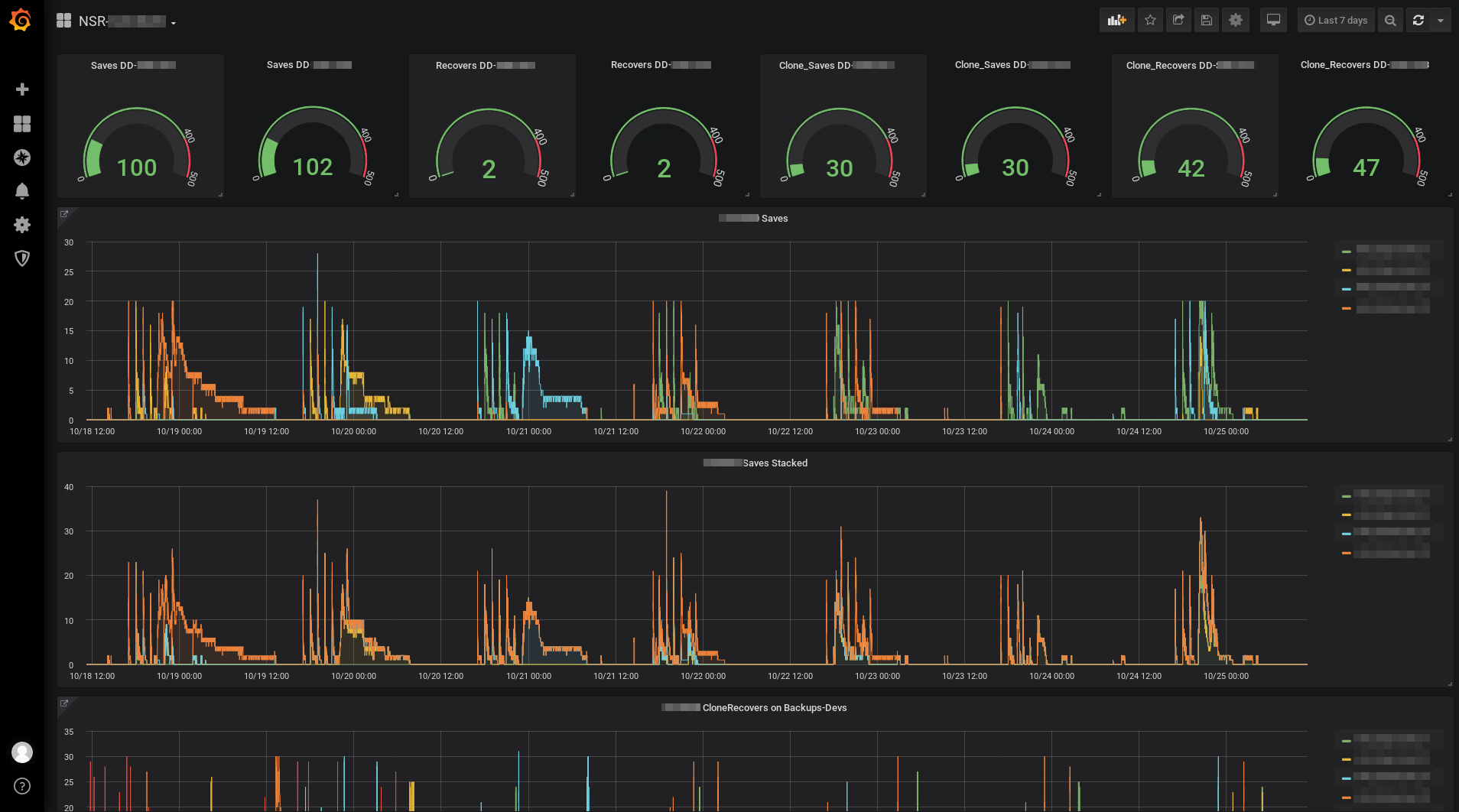The image size is (1459, 812).
Task: Open Server Admin shield icon
Action: click(22, 258)
